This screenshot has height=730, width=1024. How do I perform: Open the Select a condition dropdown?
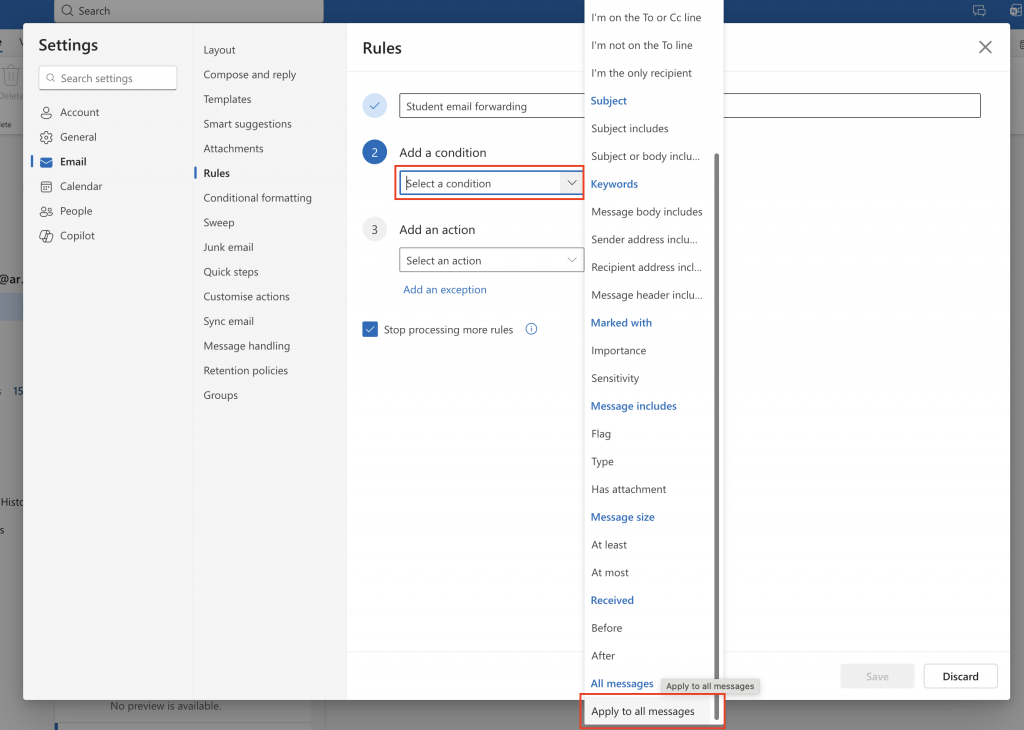point(489,183)
